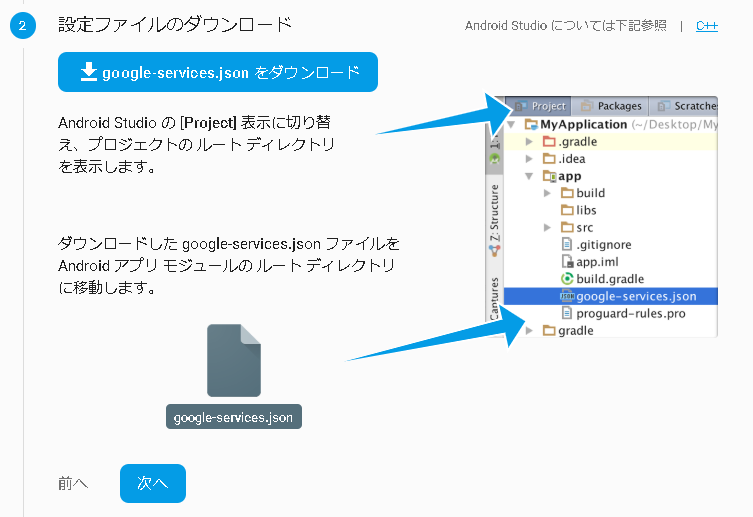Go back with 前へ

pos(73,483)
